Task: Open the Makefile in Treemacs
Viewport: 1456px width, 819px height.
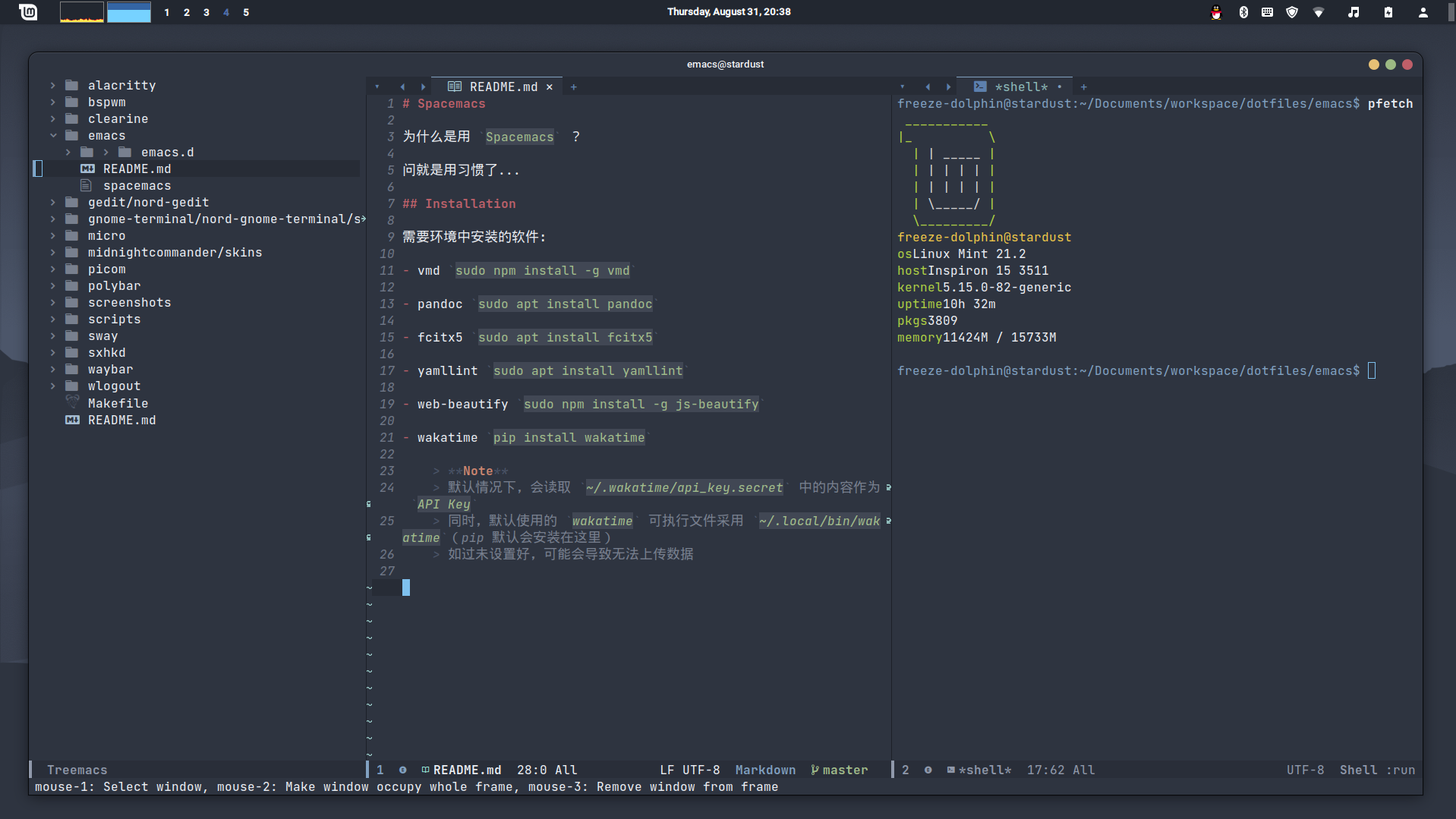Action: 118,403
